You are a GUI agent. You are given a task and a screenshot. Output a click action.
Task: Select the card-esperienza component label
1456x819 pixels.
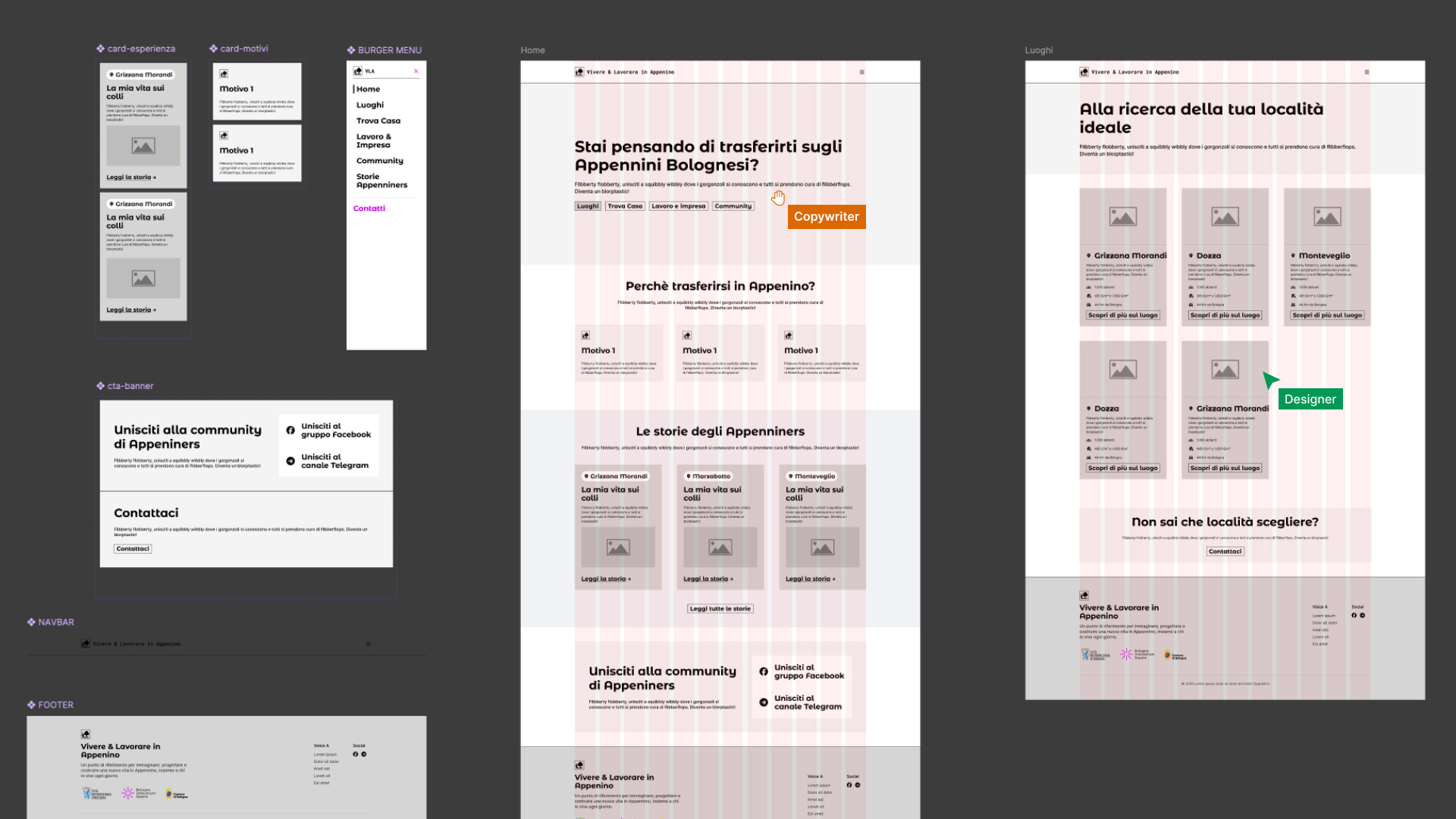[136, 49]
